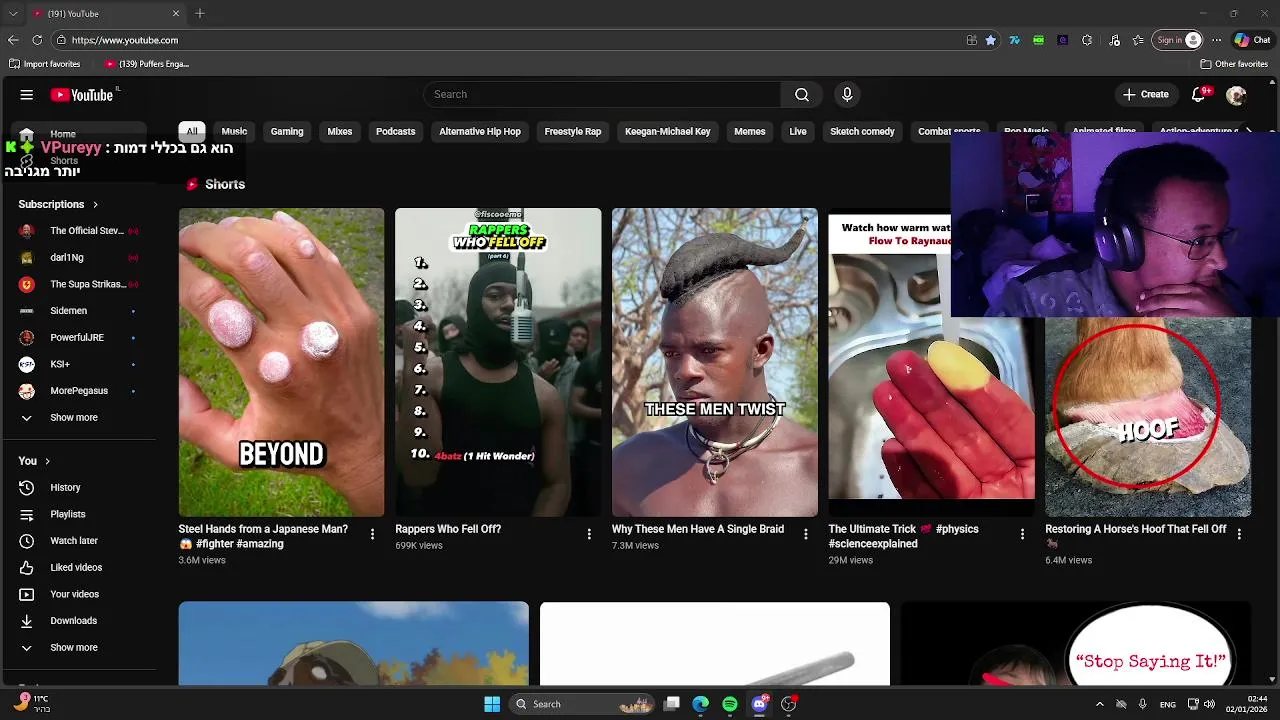The width and height of the screenshot is (1280, 720).
Task: Open Steel Hands Japanese Man short thumbnail
Action: (281, 362)
